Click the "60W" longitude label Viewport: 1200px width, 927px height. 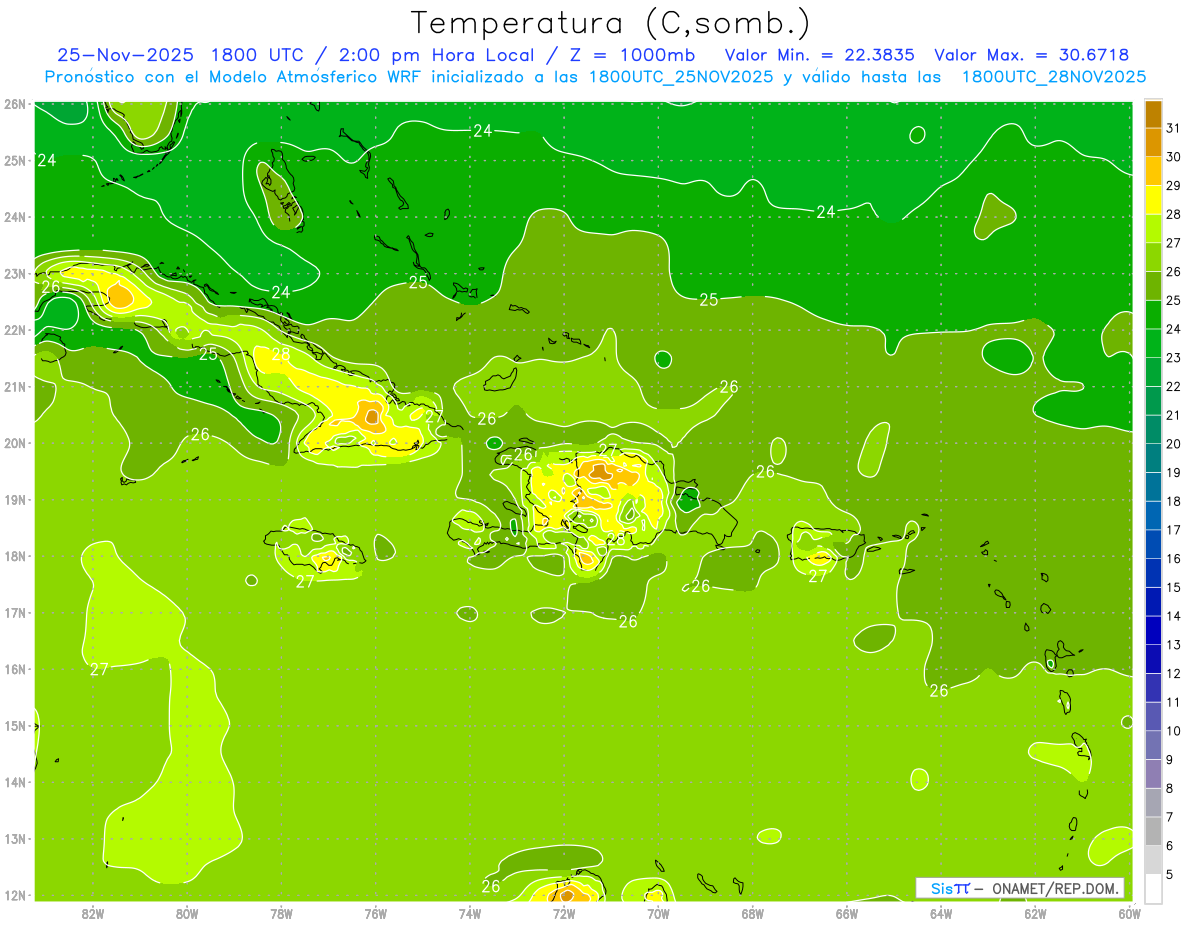1130,912
